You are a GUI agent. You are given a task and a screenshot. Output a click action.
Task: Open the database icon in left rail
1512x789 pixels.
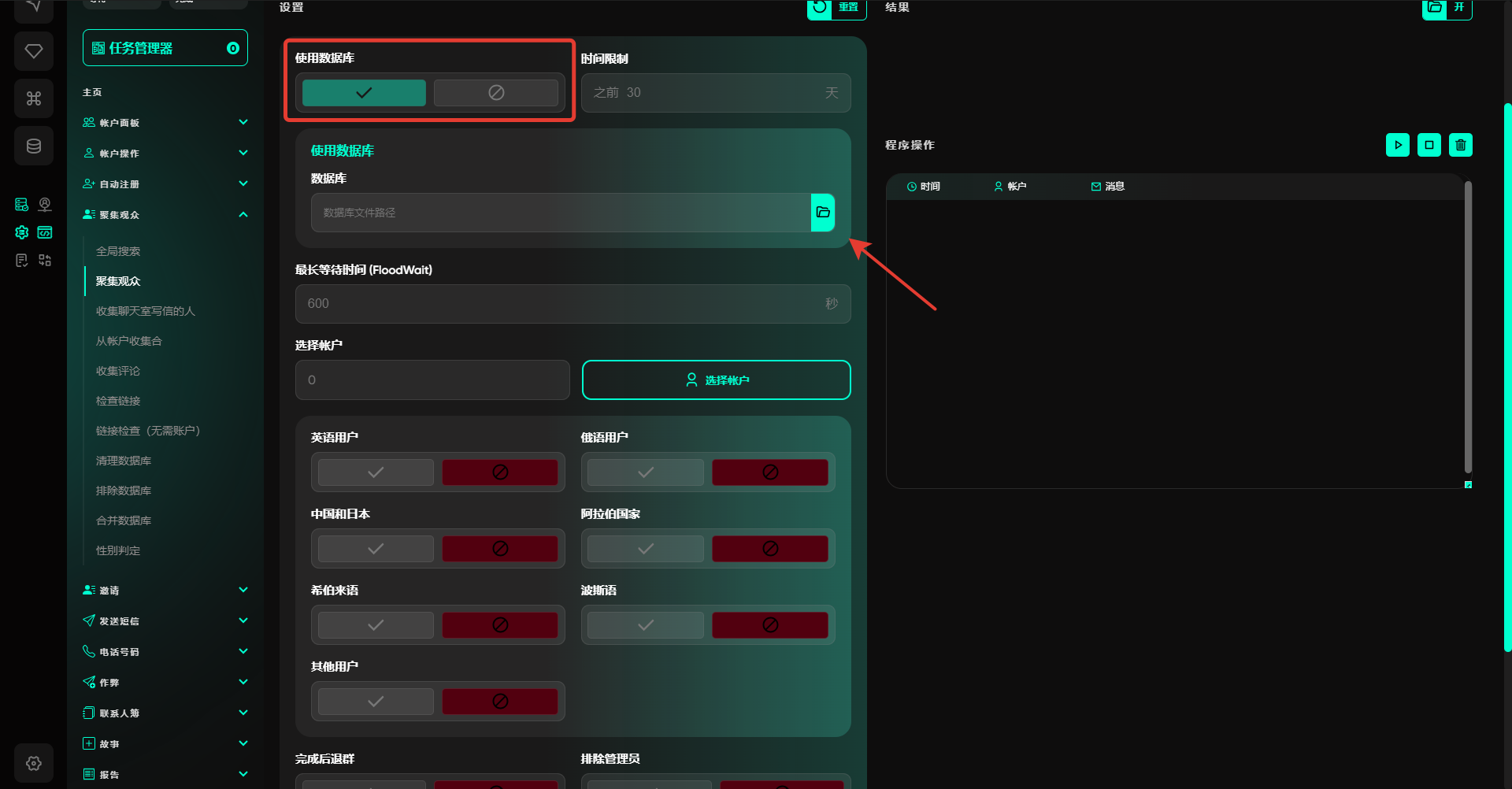pos(34,146)
